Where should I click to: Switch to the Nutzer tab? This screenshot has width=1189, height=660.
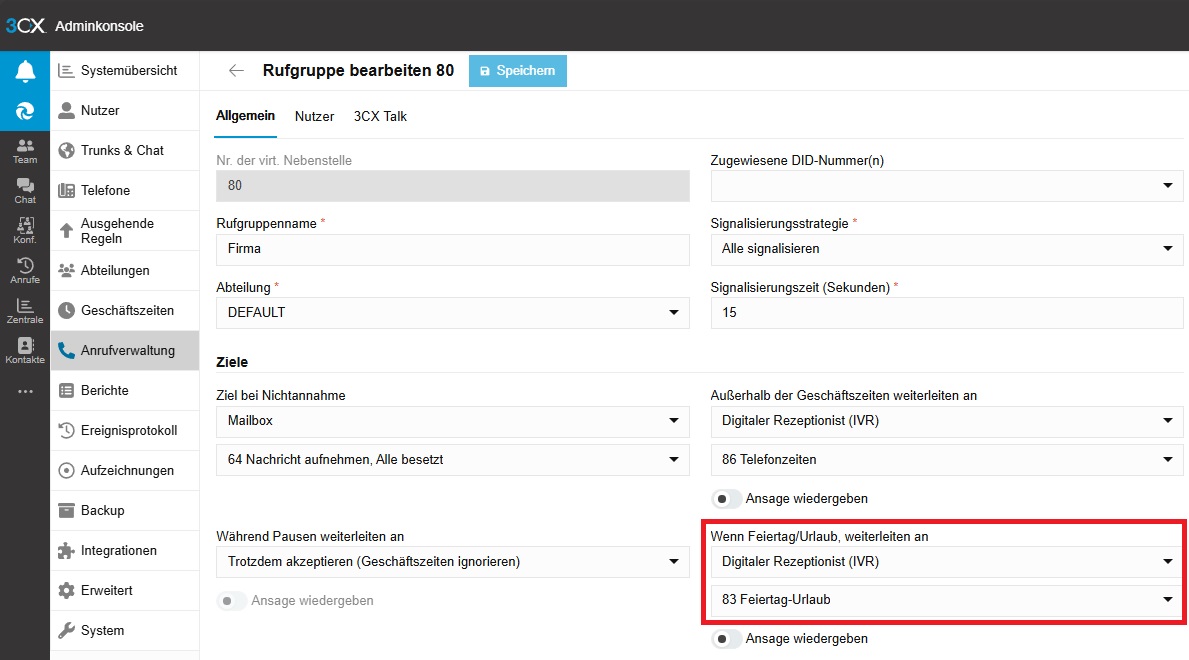coord(314,116)
